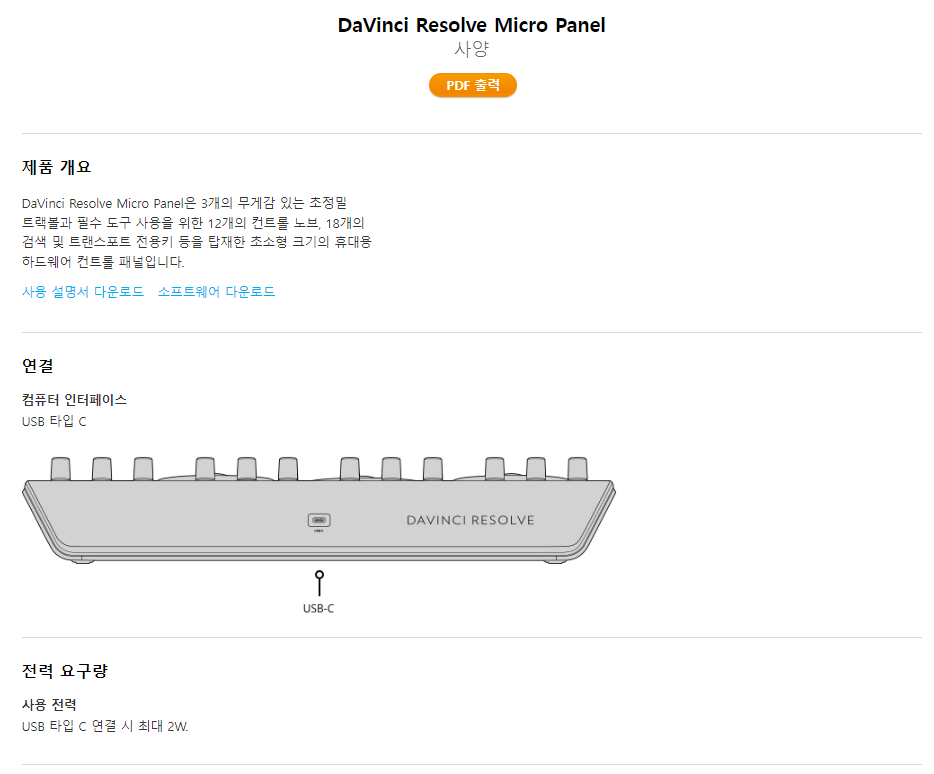Image resolution: width=934 pixels, height=774 pixels.
Task: Click the rightmost knob on the panel diagram
Action: (x=577, y=468)
